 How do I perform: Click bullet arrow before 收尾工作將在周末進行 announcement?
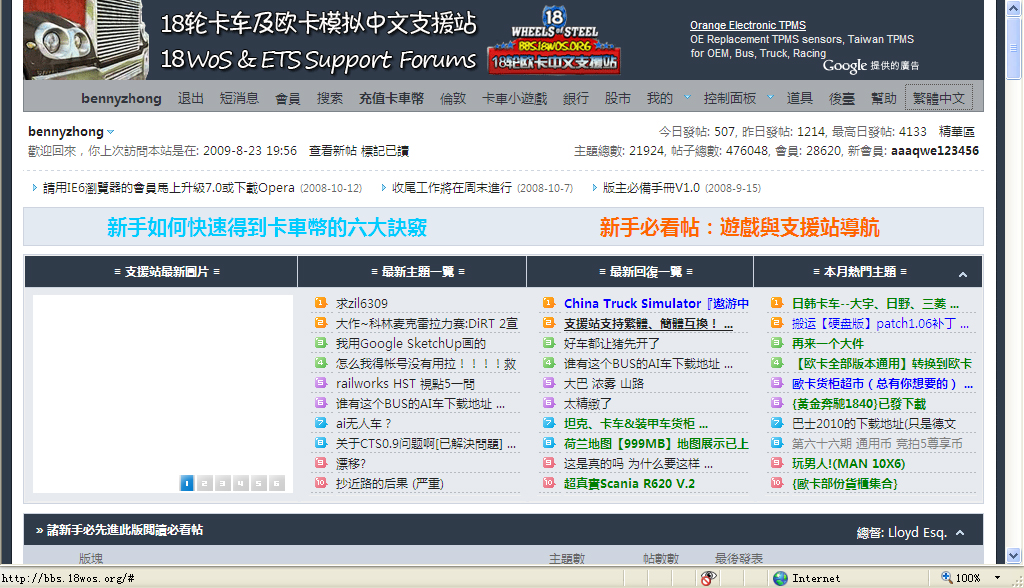(x=384, y=187)
